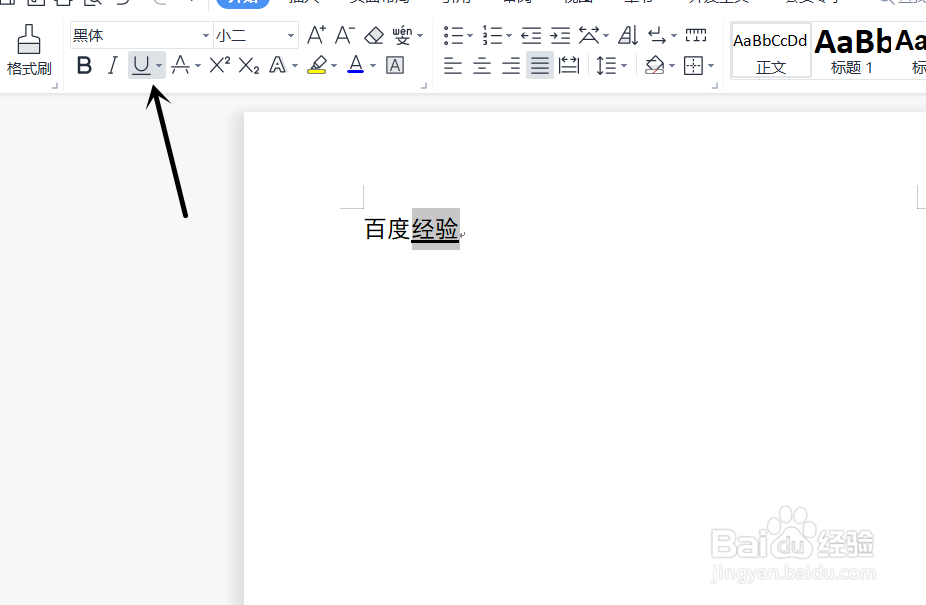Click the selected underlined text 经验
The height and width of the screenshot is (605, 926).
tap(435, 229)
